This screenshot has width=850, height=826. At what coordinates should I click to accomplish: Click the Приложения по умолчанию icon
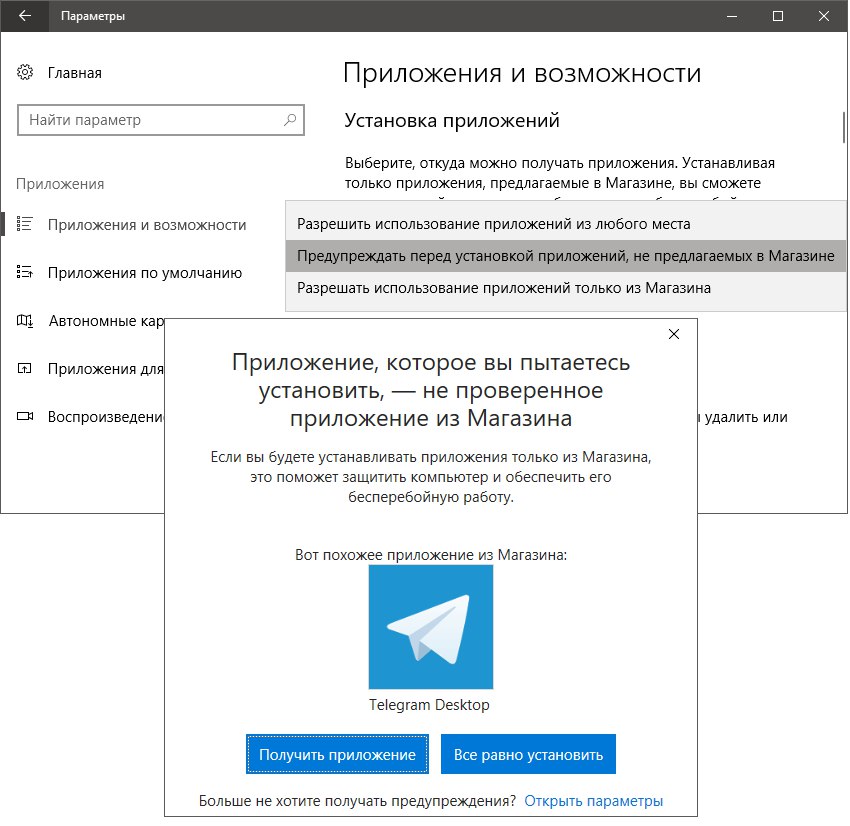click(24, 272)
